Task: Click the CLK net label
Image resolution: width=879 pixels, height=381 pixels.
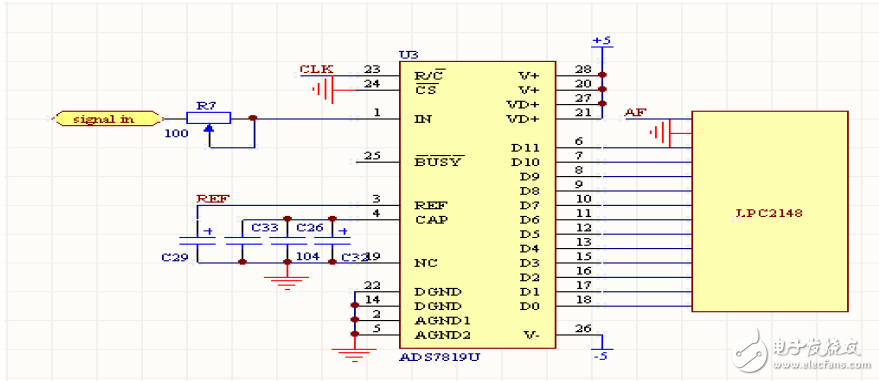Action: point(317,69)
